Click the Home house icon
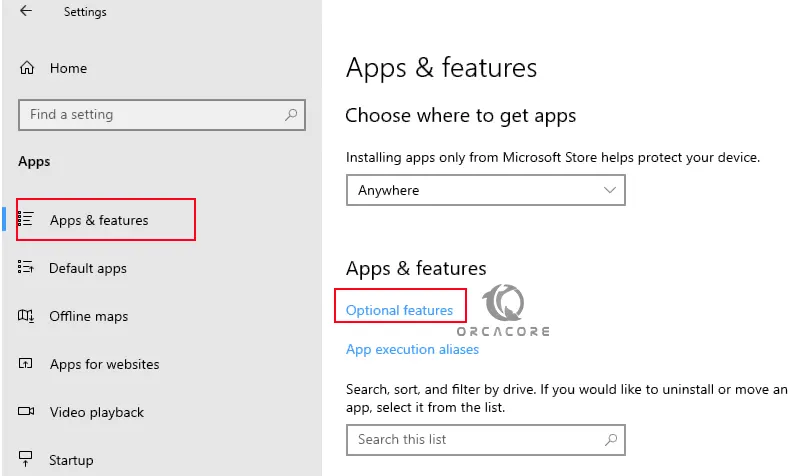Viewport: 802px width, 476px height. [x=27, y=68]
